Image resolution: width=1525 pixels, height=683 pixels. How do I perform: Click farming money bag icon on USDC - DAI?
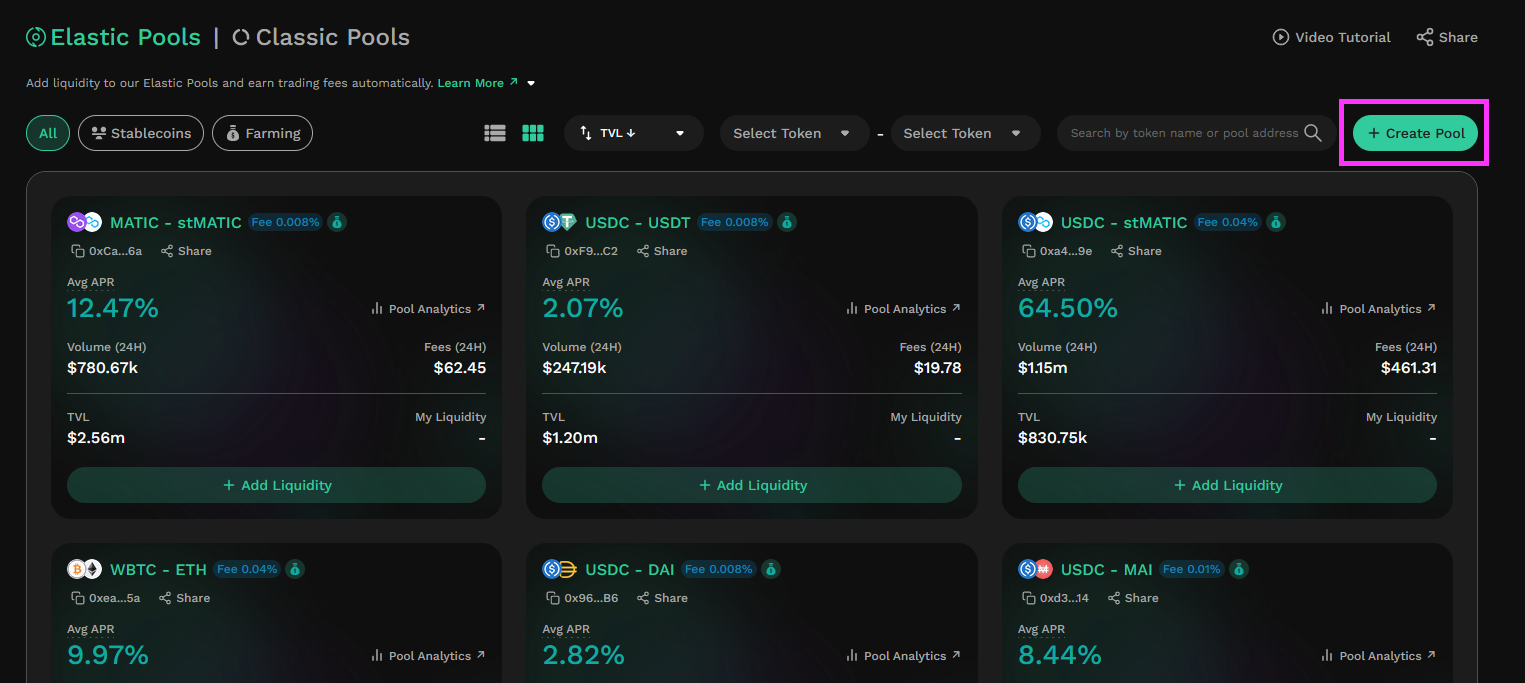(770, 569)
